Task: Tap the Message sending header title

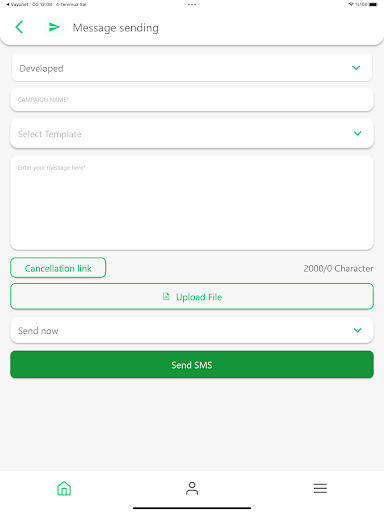Action: [x=116, y=28]
